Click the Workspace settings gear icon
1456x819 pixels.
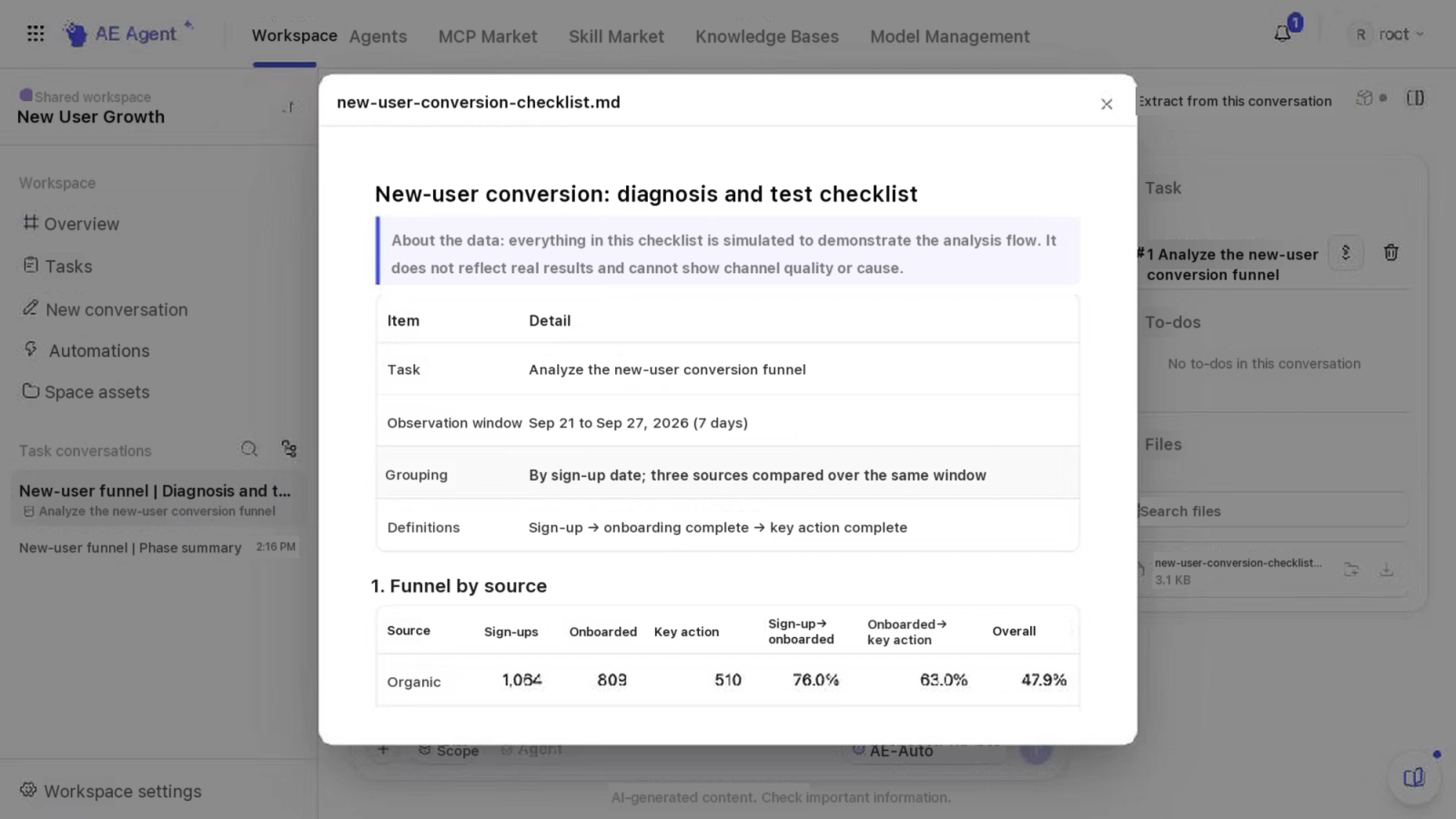pos(28,790)
